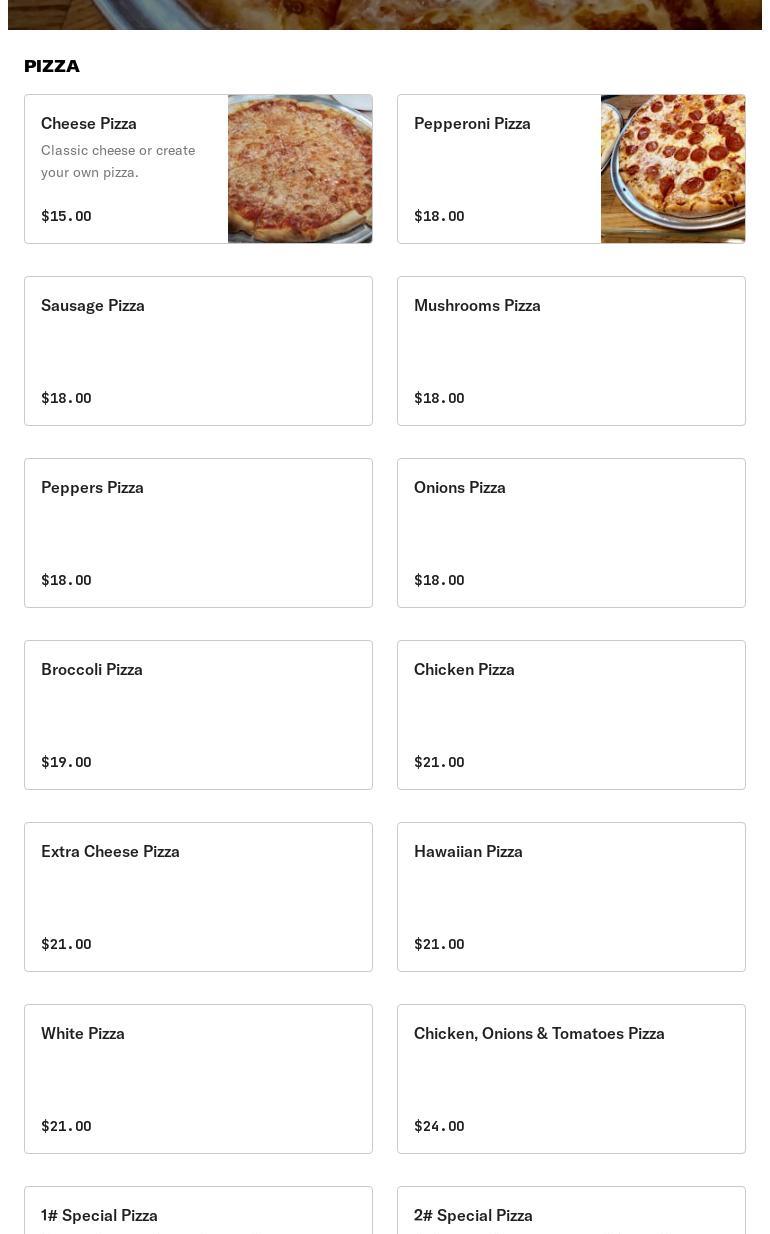The height and width of the screenshot is (1234, 770).
Task: Open the Hawaiian Pizza item
Action: click(x=571, y=897)
